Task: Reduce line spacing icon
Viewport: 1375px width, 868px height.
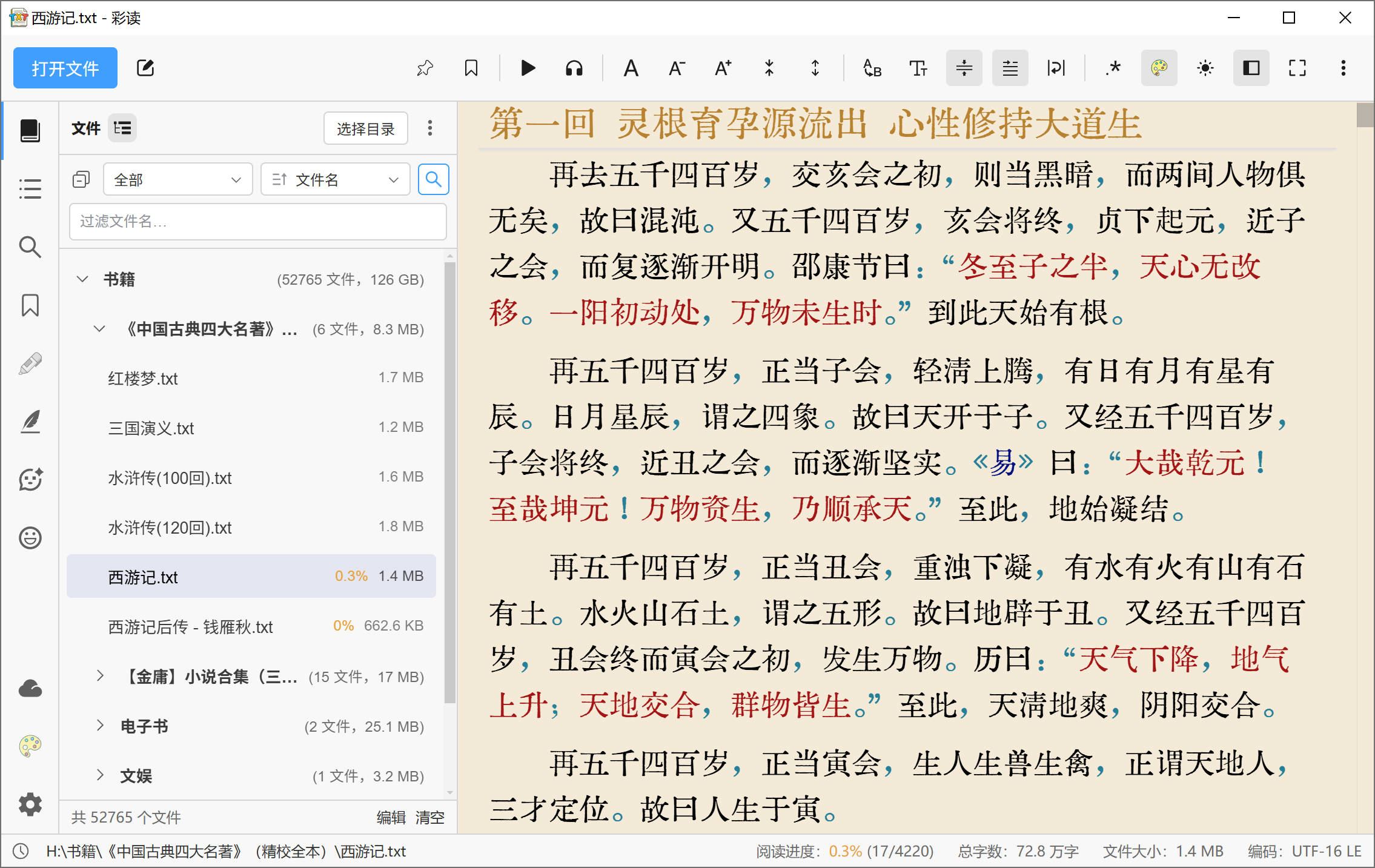Action: point(769,68)
